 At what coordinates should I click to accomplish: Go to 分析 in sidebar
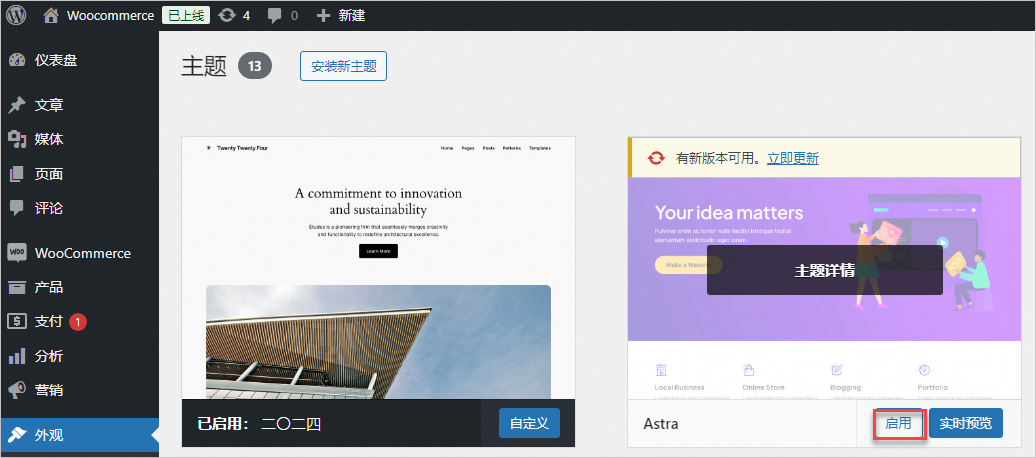[49, 356]
